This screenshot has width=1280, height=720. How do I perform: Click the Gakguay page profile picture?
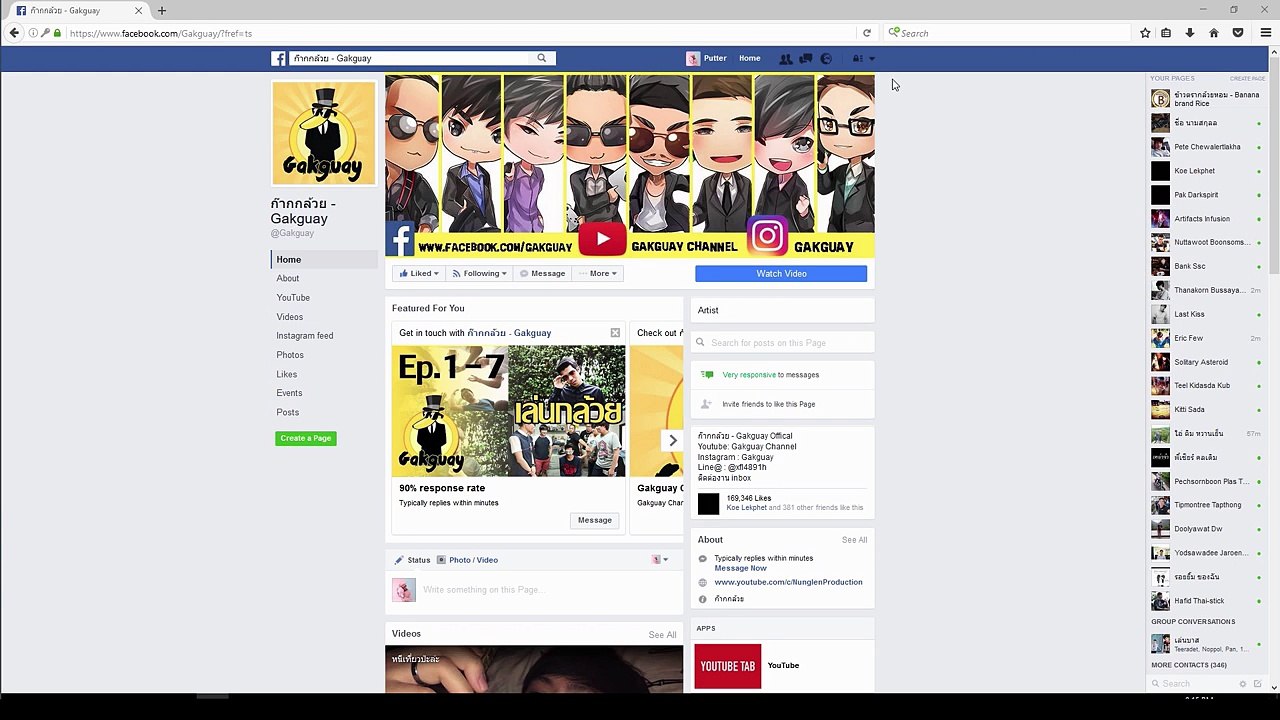click(324, 133)
